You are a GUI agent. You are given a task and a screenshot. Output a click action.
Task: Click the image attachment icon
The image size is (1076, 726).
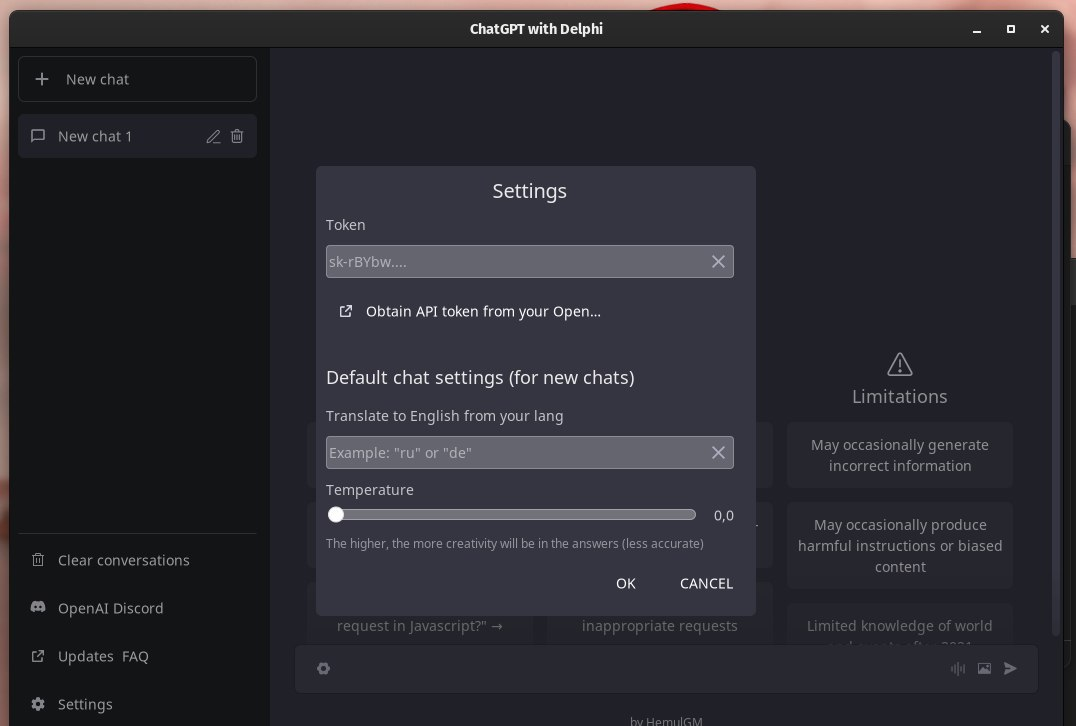point(984,669)
